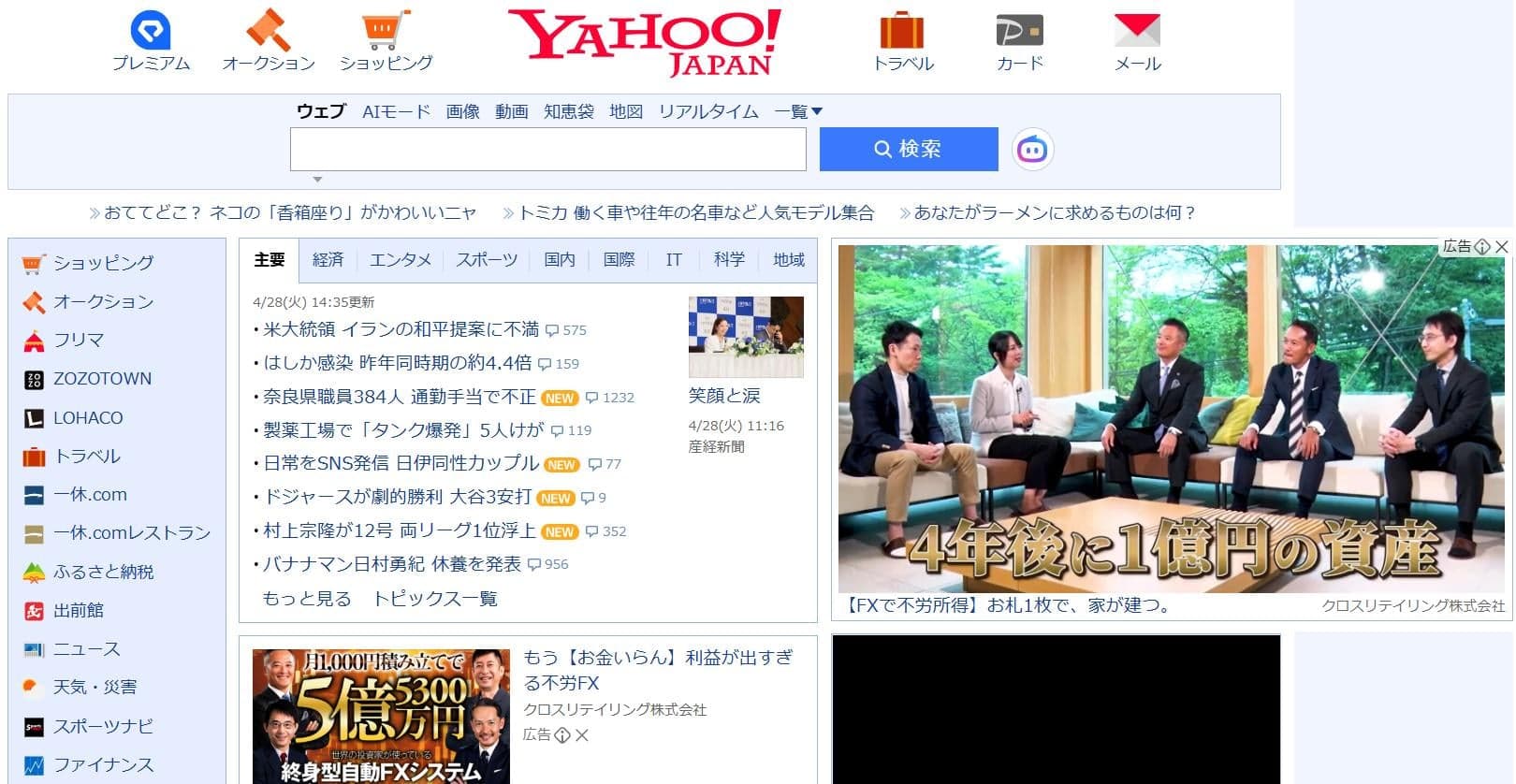Switch to the 国内 news tab

pos(560,260)
